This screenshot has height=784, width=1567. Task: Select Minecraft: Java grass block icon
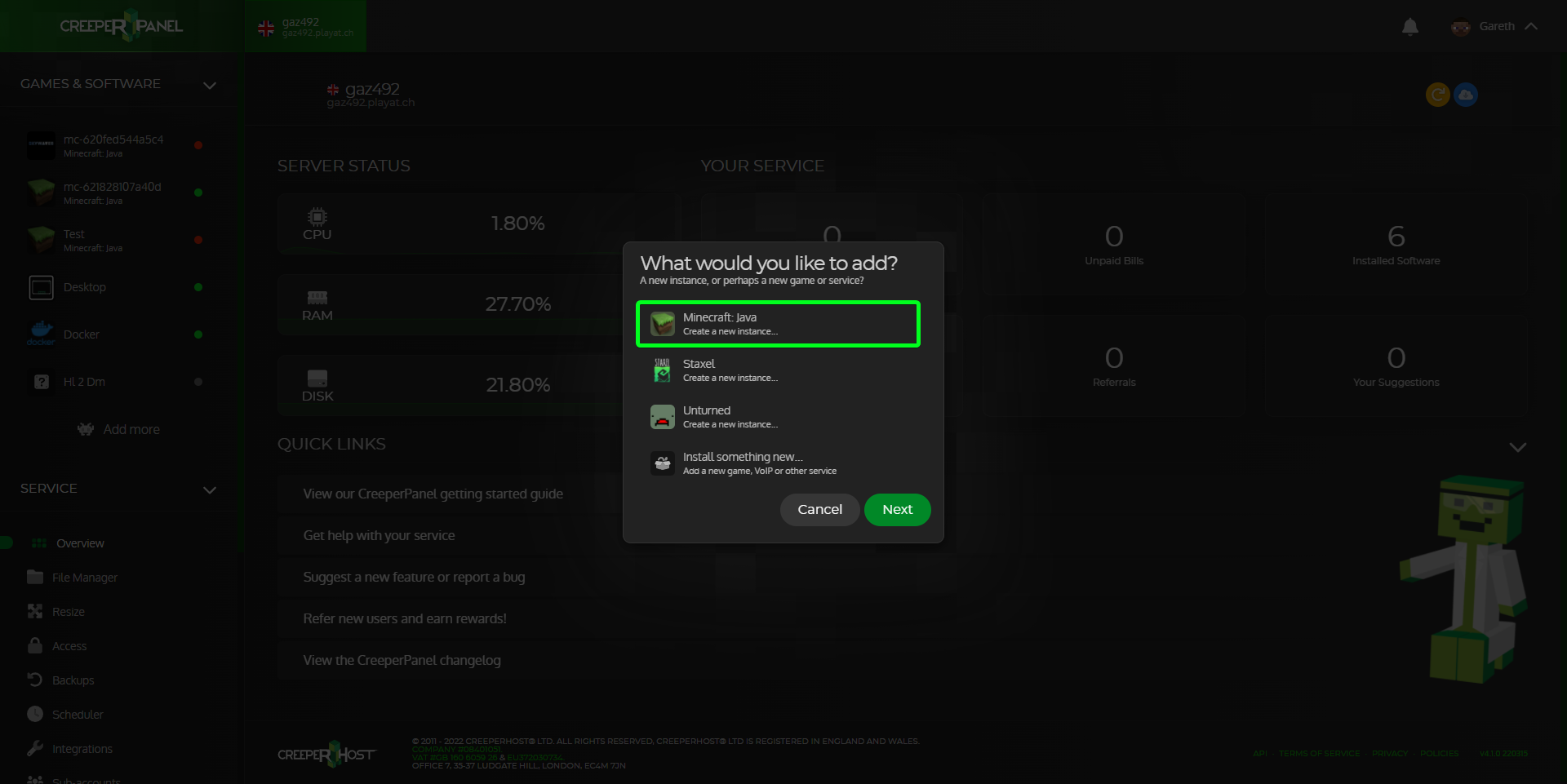(x=662, y=324)
